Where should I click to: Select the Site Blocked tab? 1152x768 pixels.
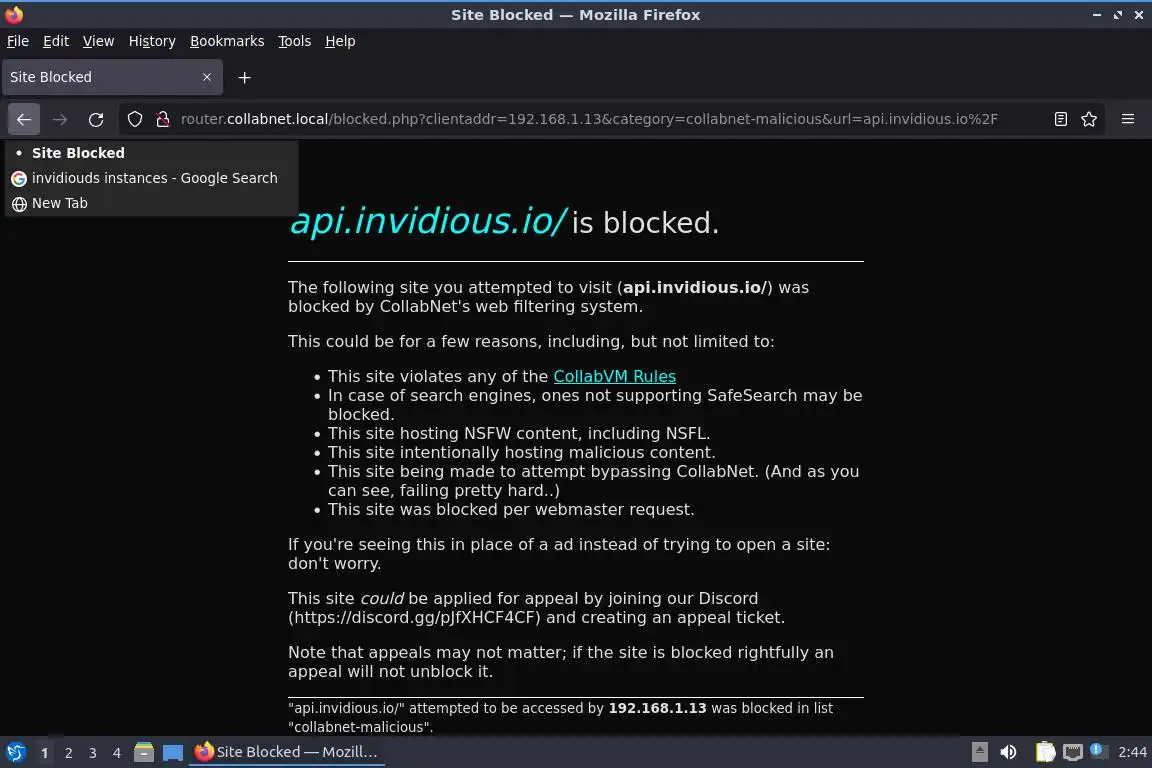coord(112,77)
